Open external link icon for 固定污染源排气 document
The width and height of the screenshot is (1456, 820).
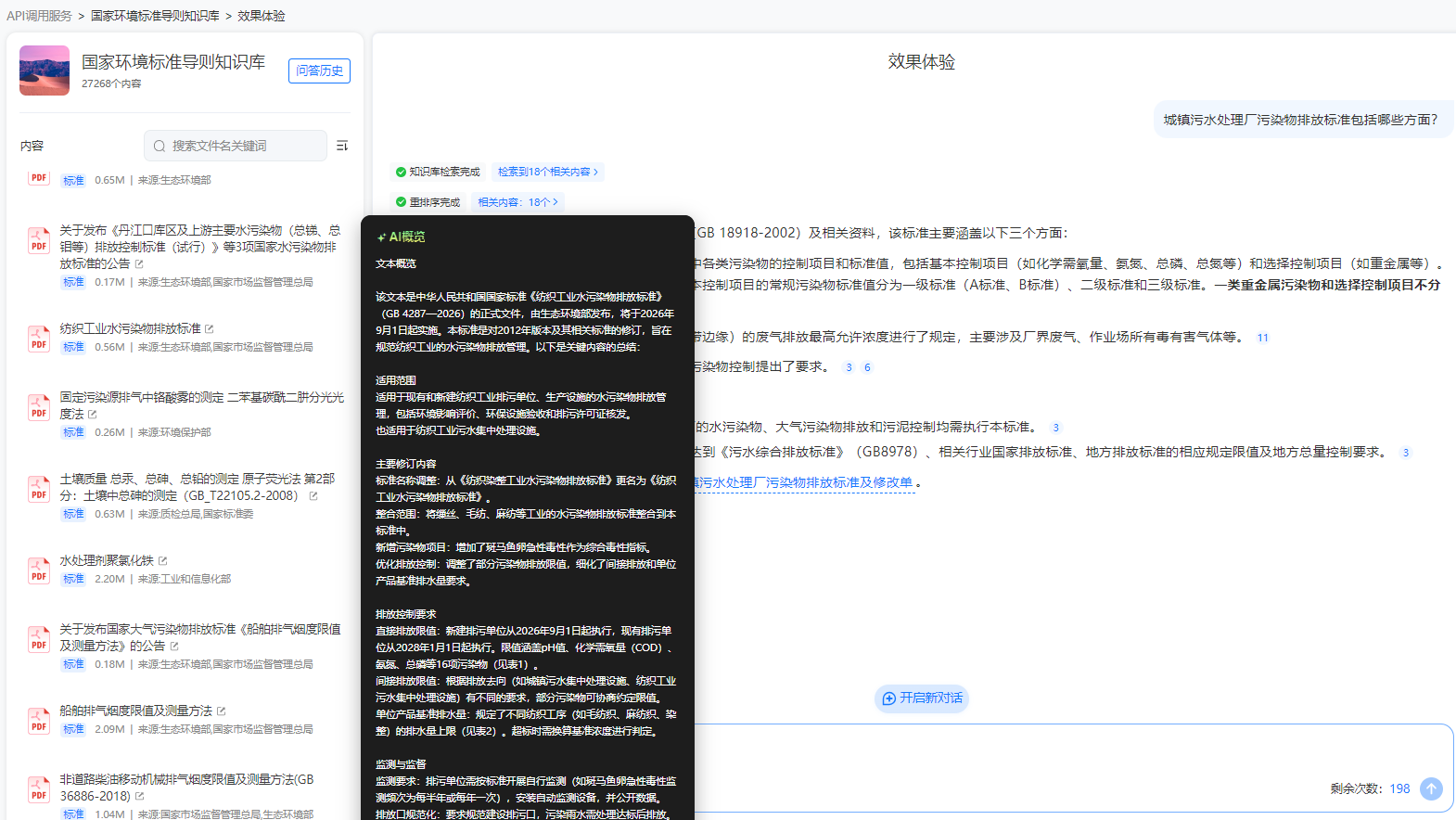click(93, 415)
